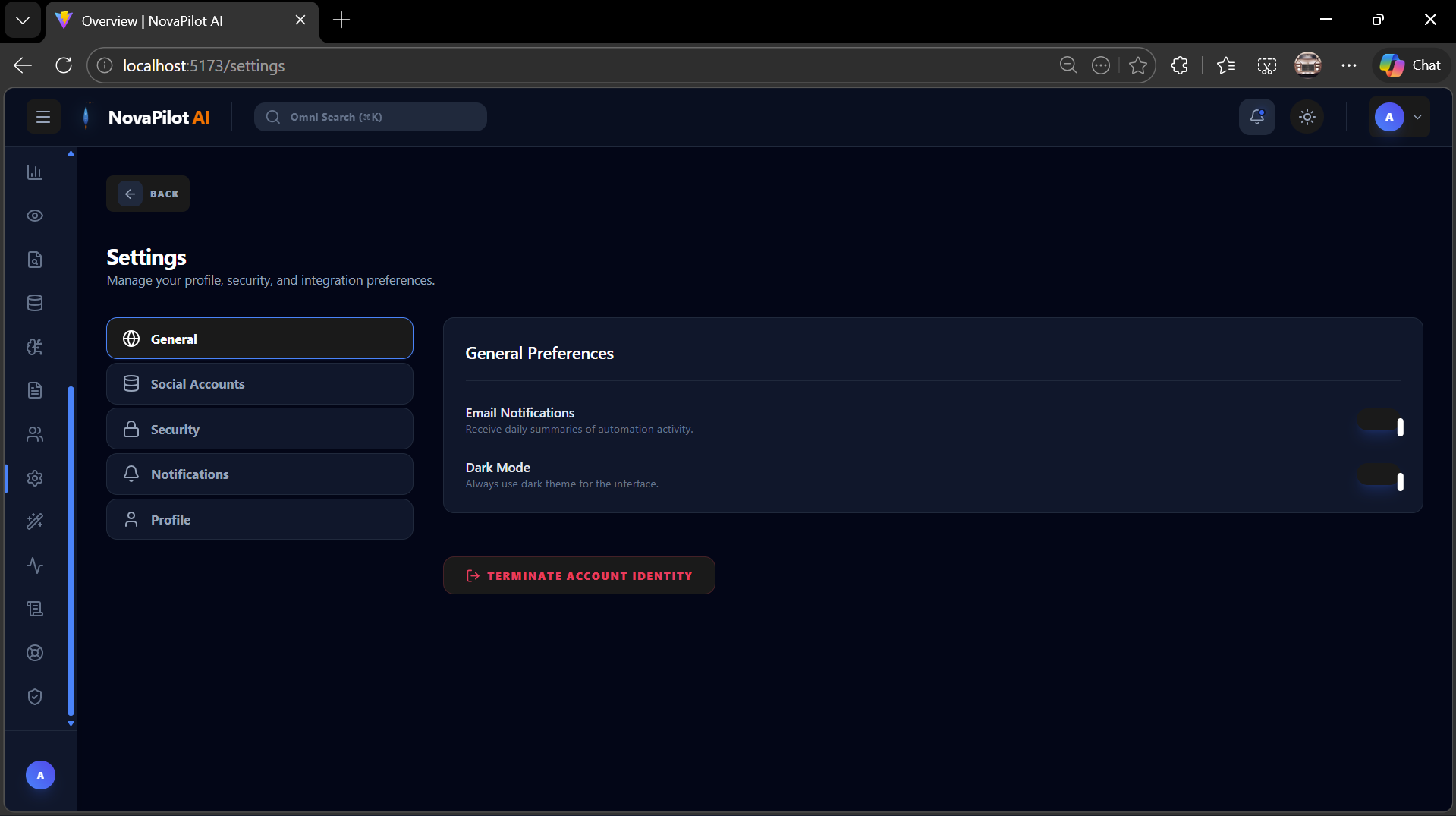Click the browser address bar URL

[x=204, y=66]
